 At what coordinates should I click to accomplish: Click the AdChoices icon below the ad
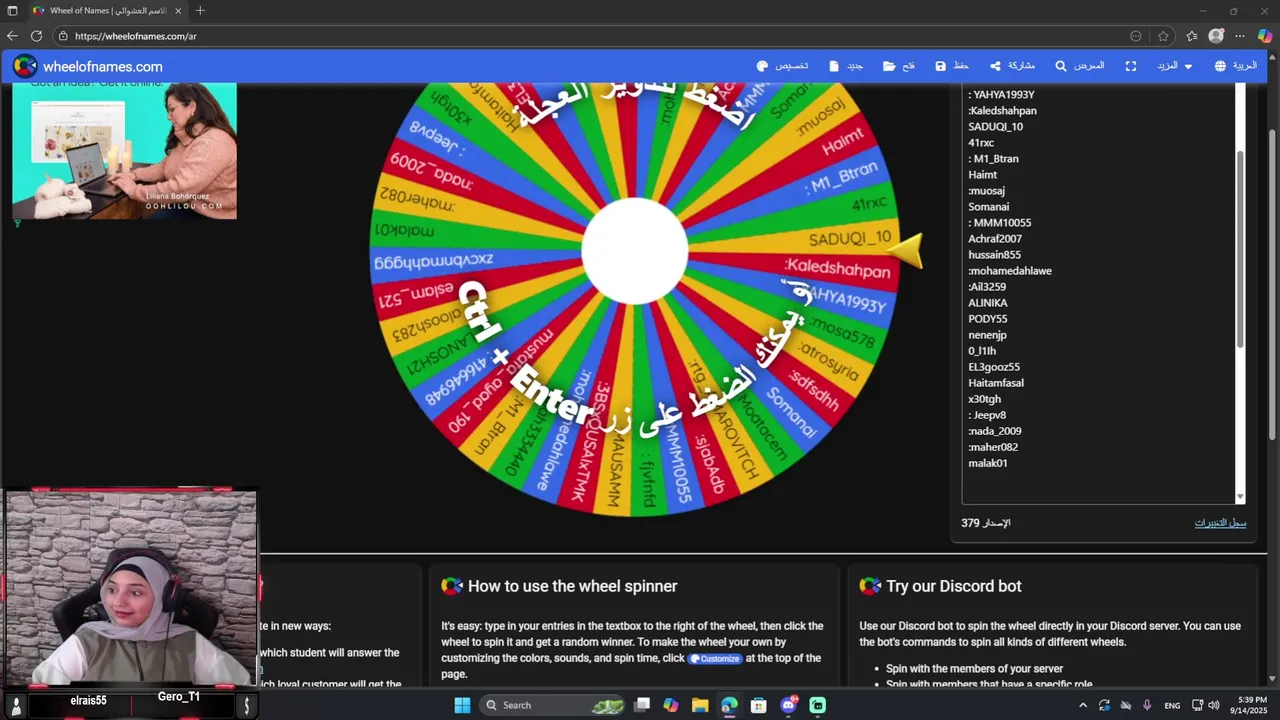[x=17, y=223]
